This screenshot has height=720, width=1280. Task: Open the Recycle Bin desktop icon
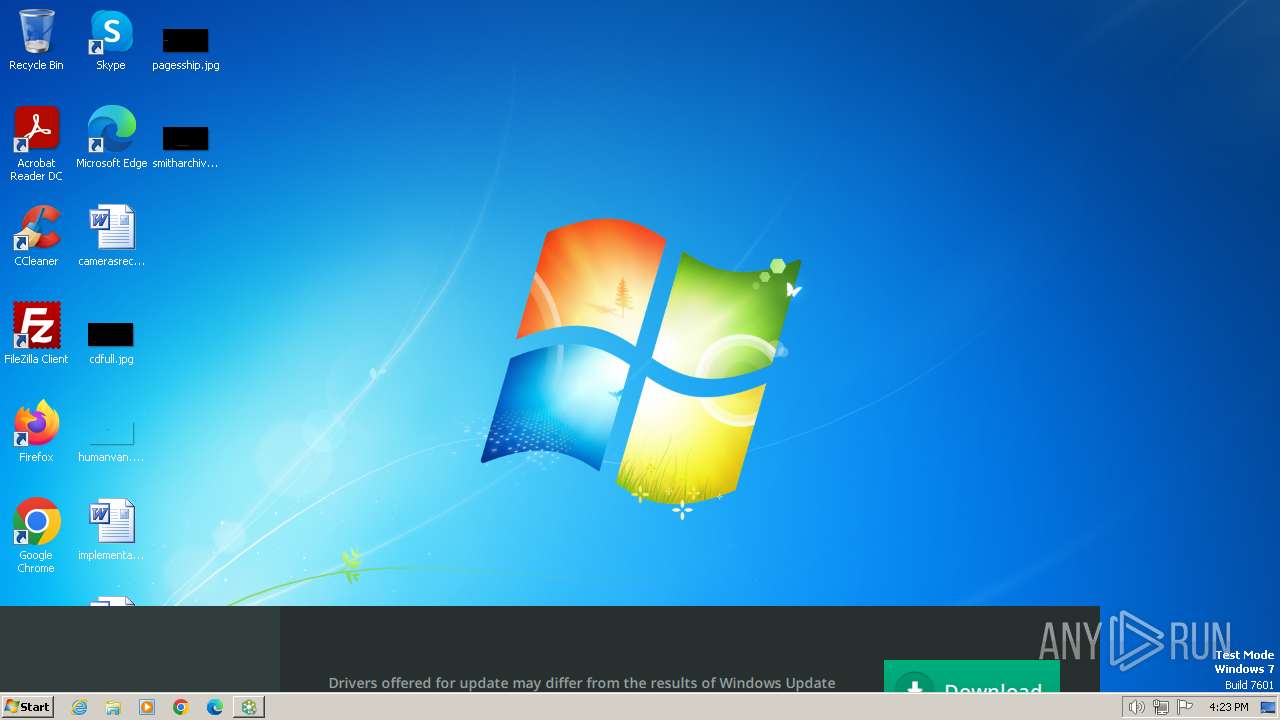click(36, 40)
